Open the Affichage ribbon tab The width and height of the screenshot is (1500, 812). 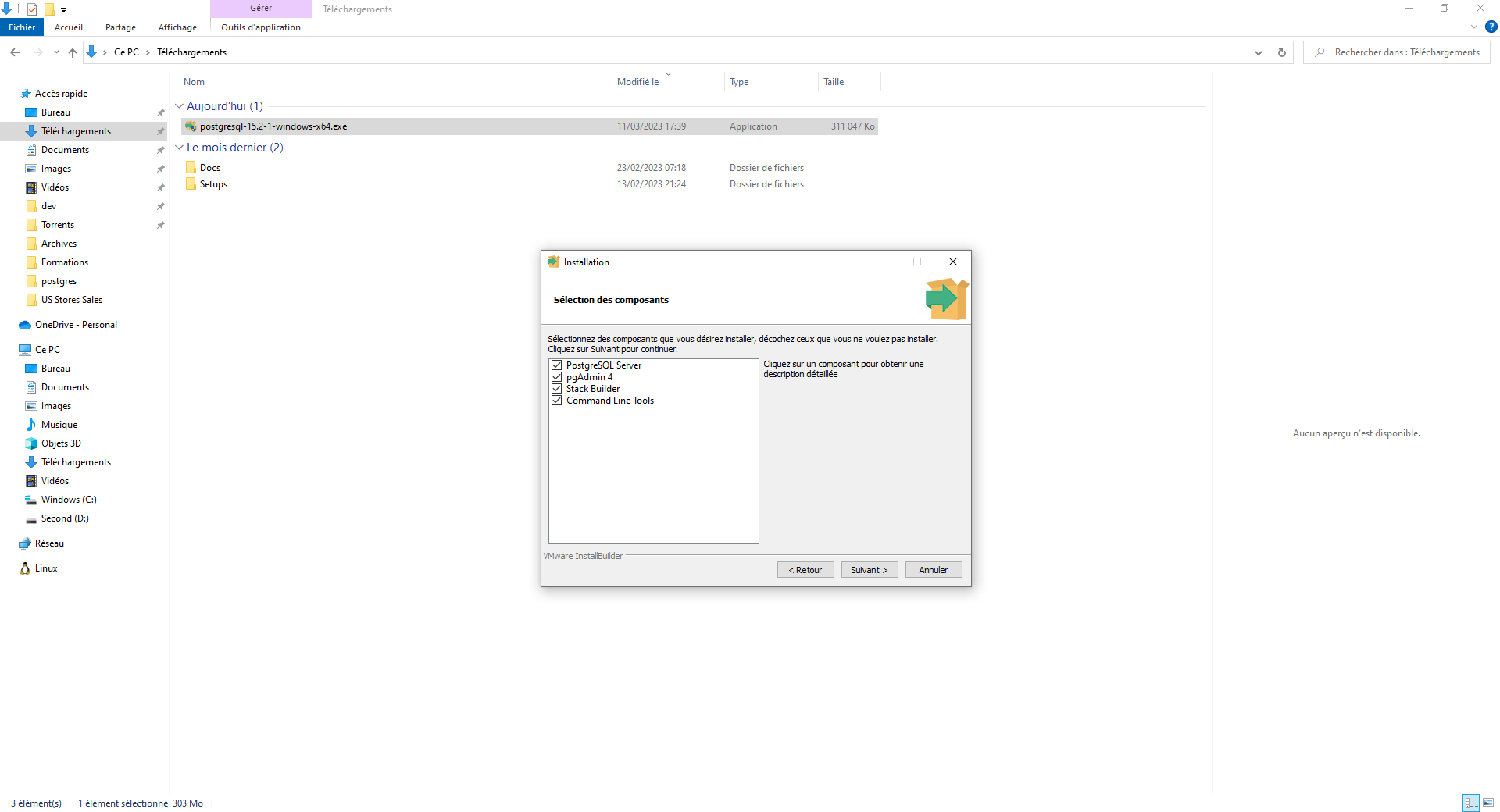coord(177,27)
